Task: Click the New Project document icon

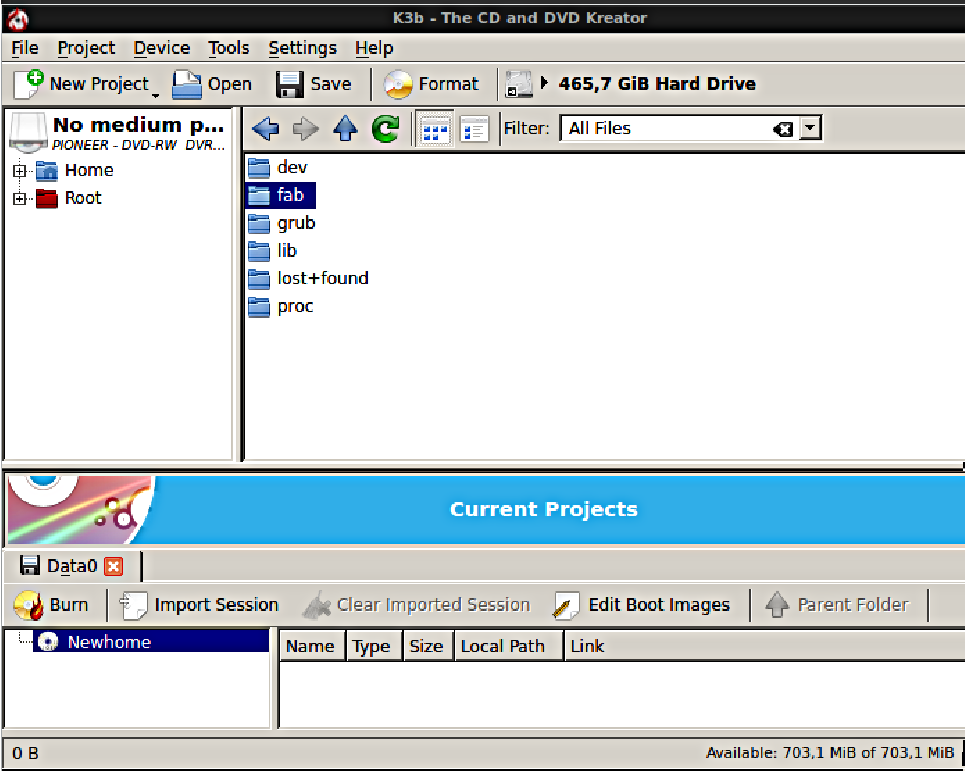Action: pos(28,84)
